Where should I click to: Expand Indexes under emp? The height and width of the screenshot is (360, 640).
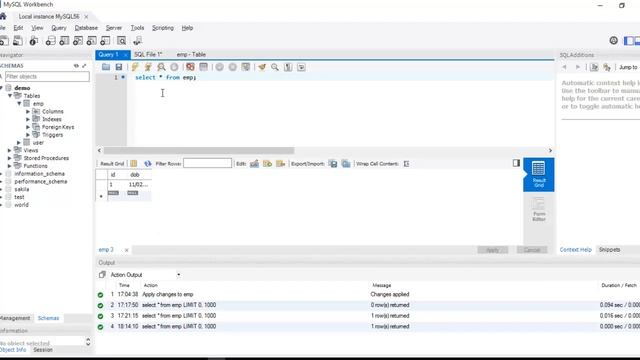pyautogui.click(x=28, y=119)
